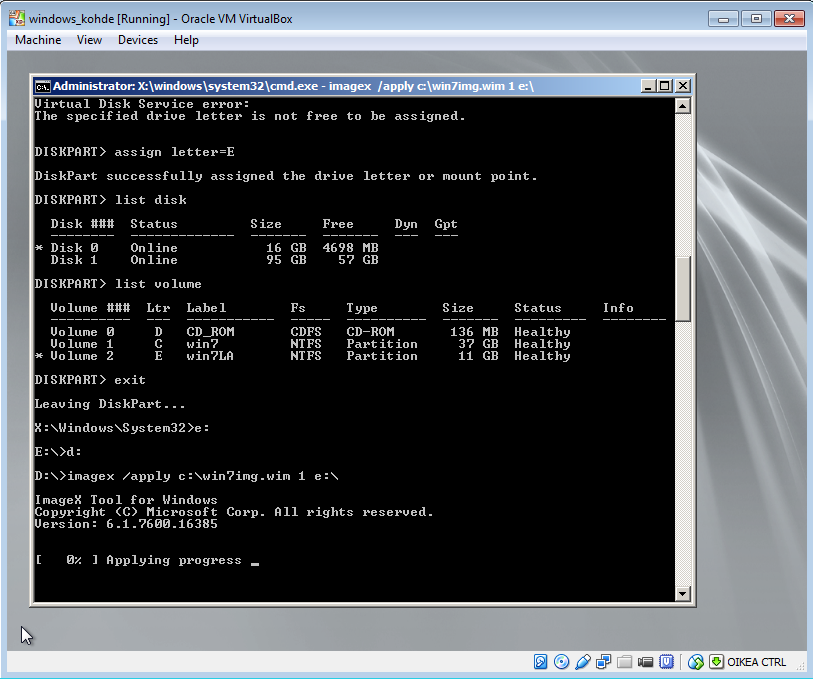Click the USB devices status icon
Viewport: 813px width, 679px height.
[x=583, y=661]
